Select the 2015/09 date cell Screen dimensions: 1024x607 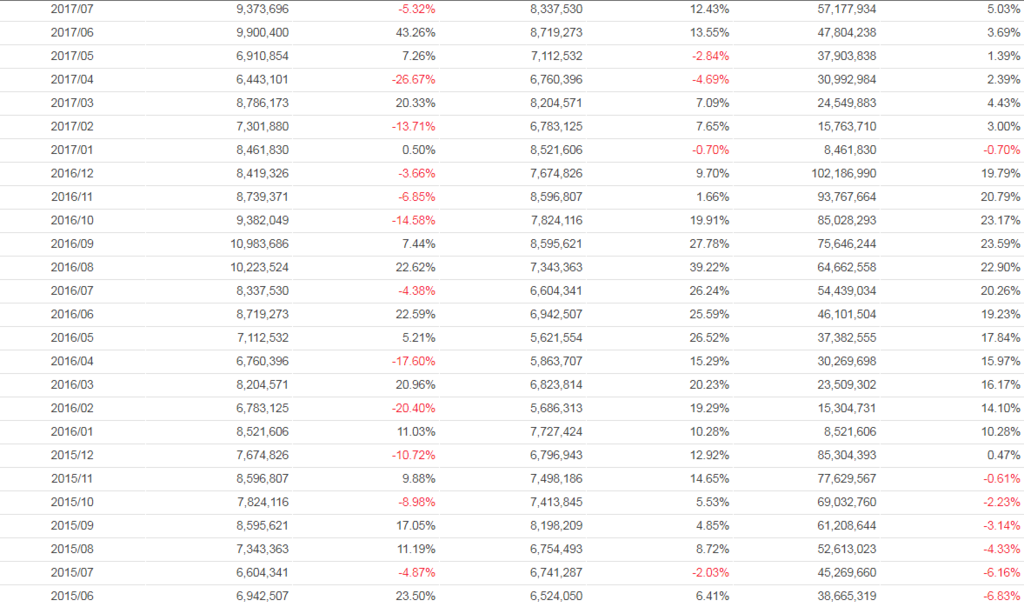point(70,526)
